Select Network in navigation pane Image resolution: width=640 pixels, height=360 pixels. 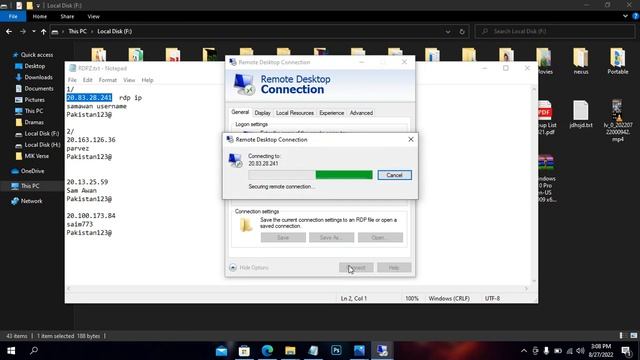click(x=27, y=201)
